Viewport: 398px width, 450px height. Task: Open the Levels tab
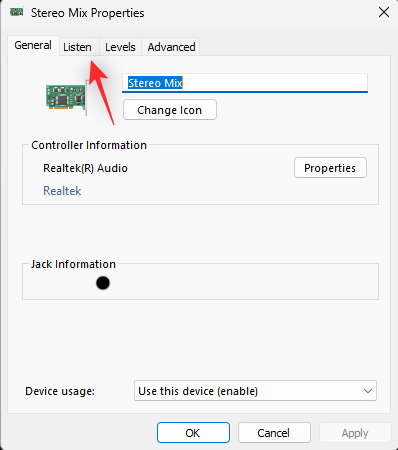click(120, 47)
